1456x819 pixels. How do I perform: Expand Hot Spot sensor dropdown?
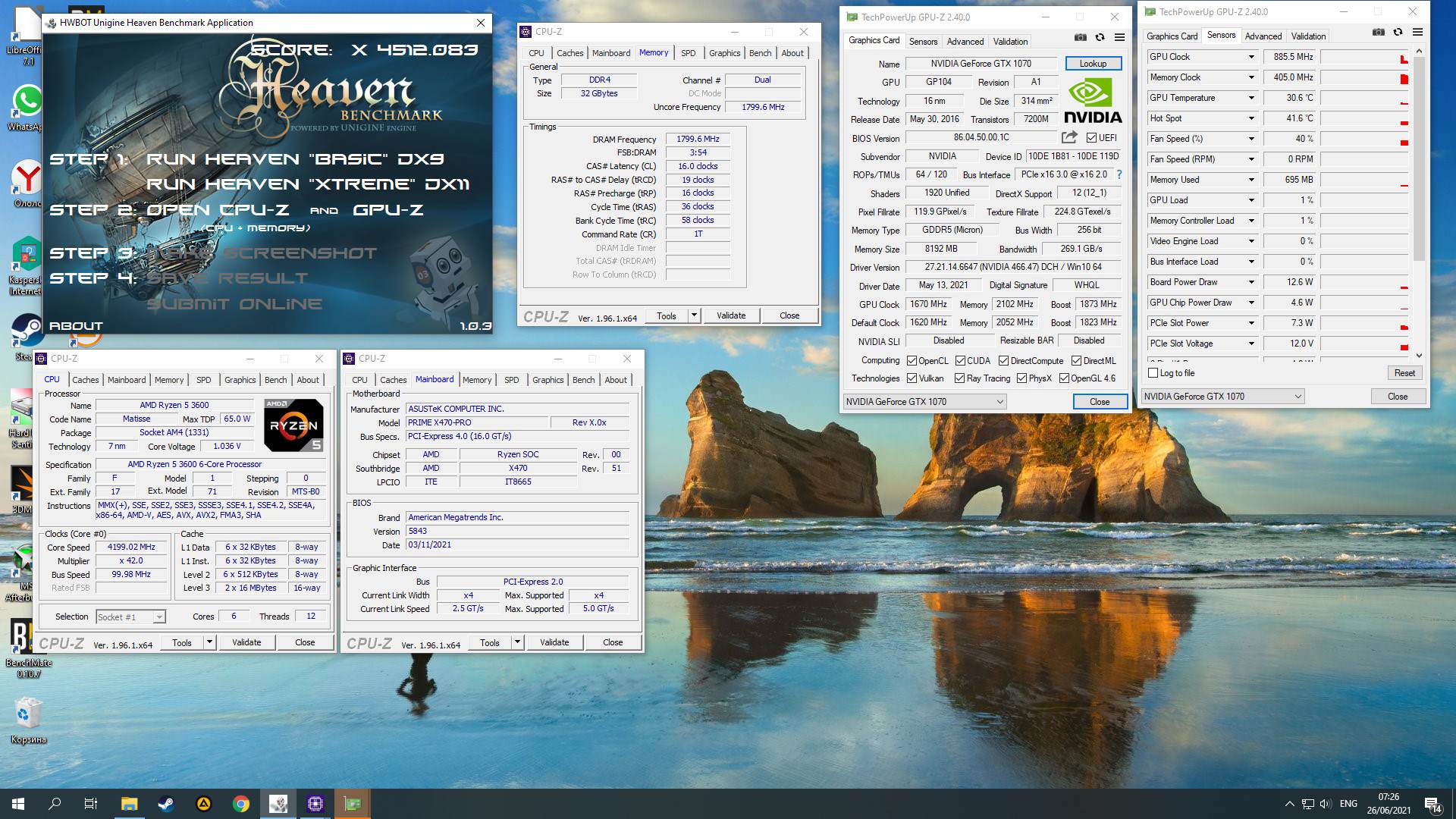(x=1251, y=118)
